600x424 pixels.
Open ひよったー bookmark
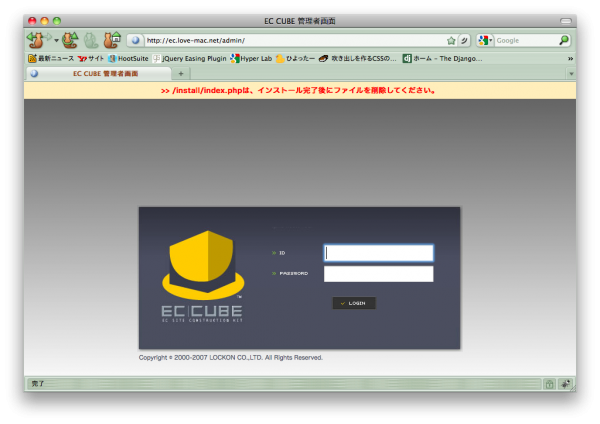295,59
